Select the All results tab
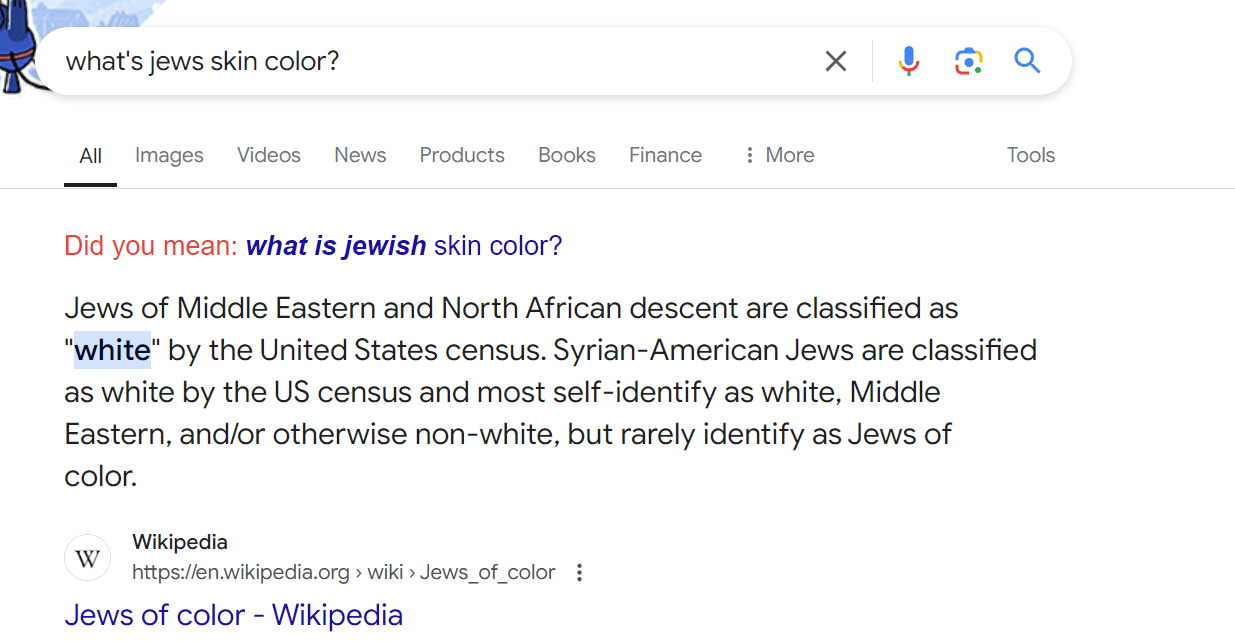Screen dimensions: 1235x641 pos(90,156)
